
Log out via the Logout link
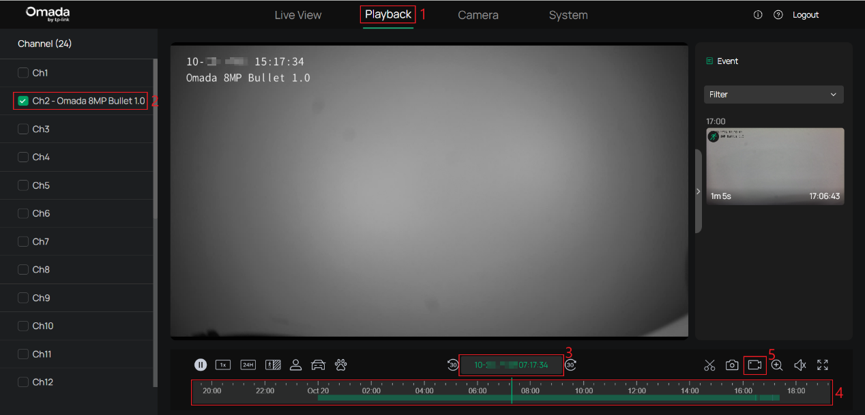tap(805, 15)
